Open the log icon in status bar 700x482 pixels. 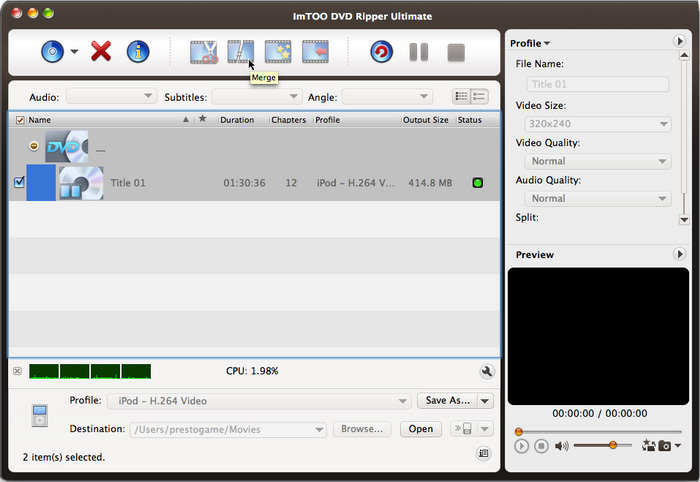[483, 453]
